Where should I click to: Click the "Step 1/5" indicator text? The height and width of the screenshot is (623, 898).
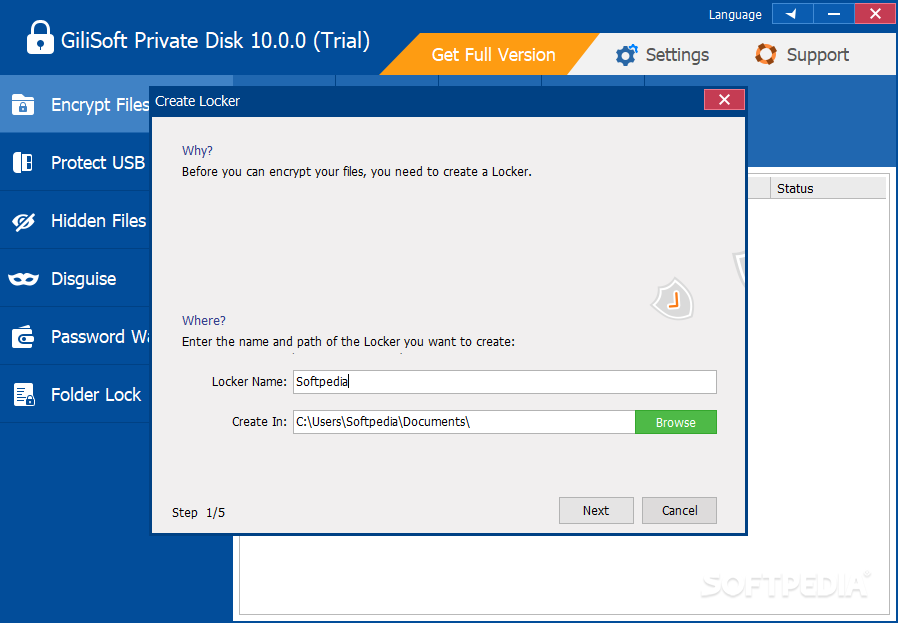199,512
